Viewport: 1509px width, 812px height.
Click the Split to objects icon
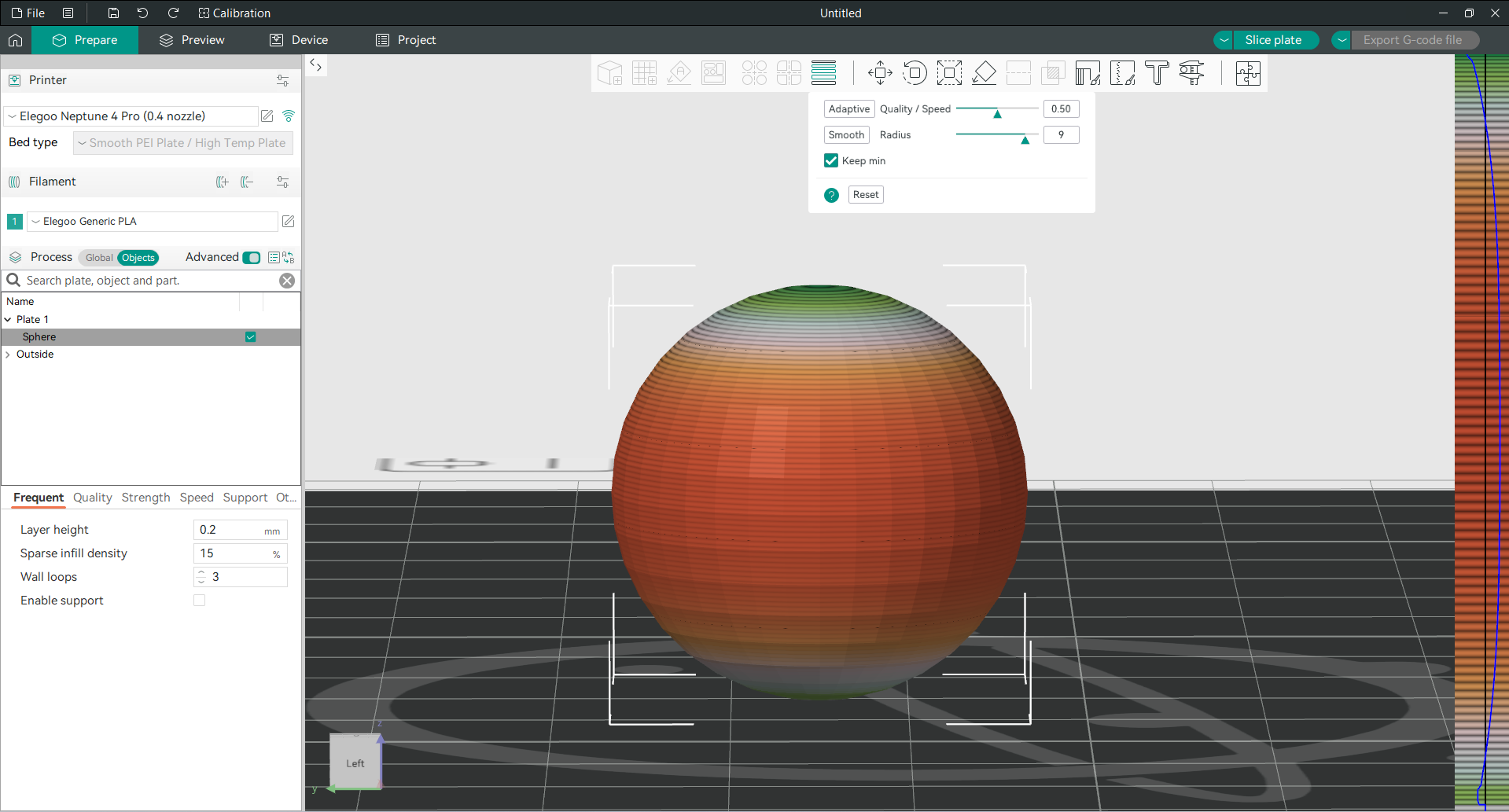[754, 73]
